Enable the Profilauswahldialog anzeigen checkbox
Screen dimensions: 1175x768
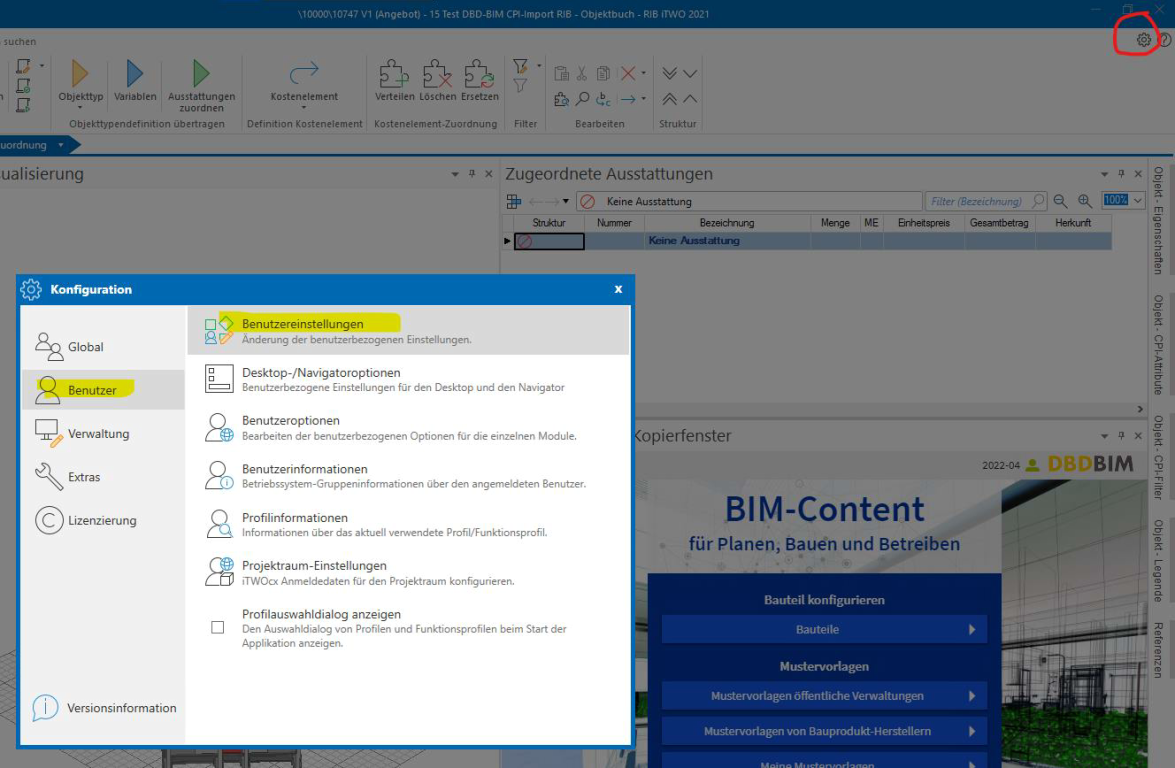click(218, 628)
